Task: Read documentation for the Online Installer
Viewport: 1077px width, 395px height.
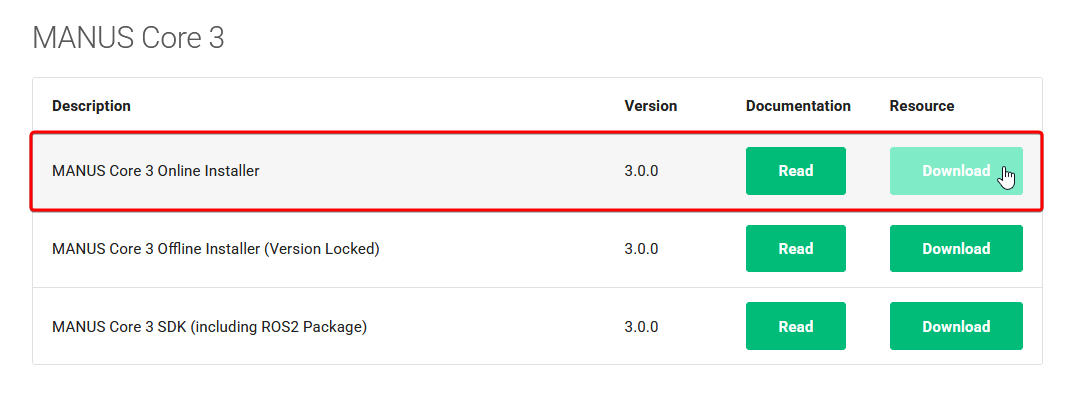Action: coord(796,171)
